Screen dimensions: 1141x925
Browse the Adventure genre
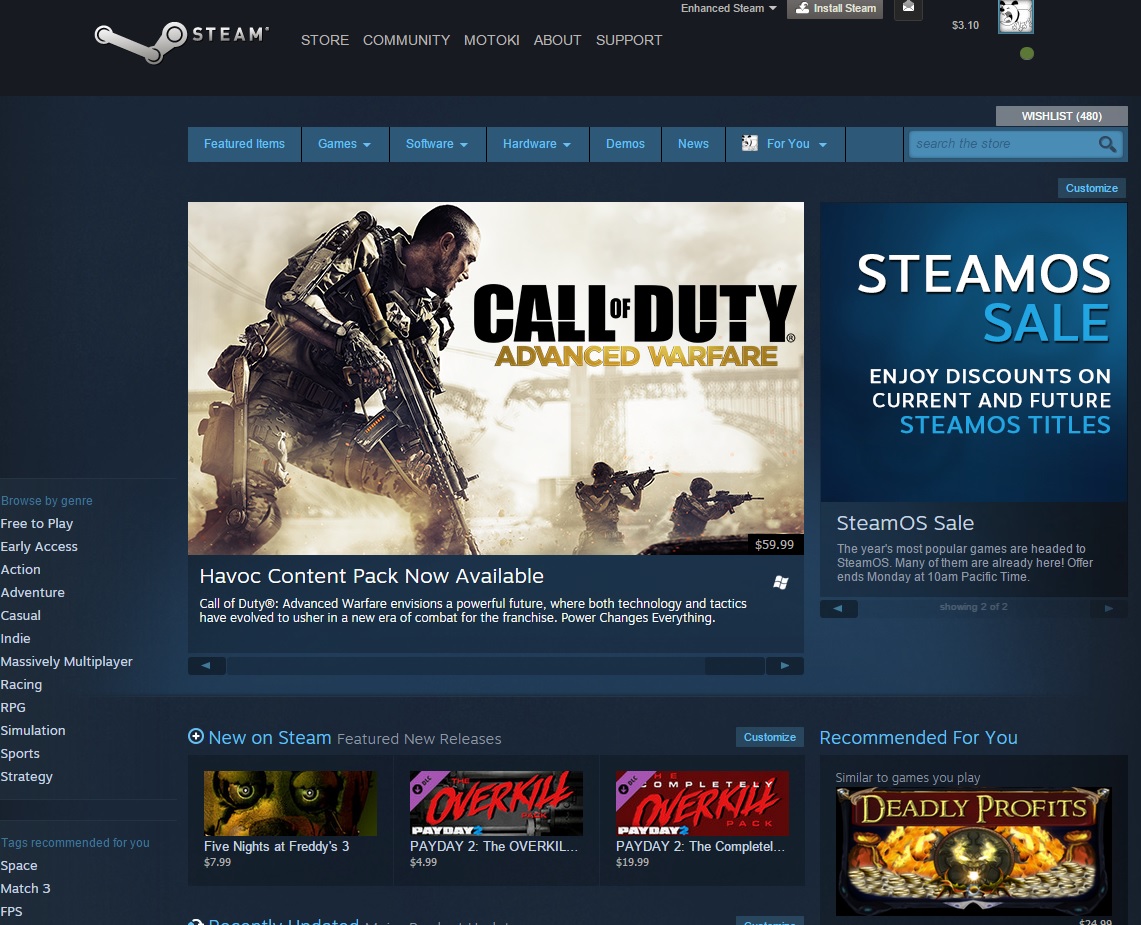tap(33, 592)
